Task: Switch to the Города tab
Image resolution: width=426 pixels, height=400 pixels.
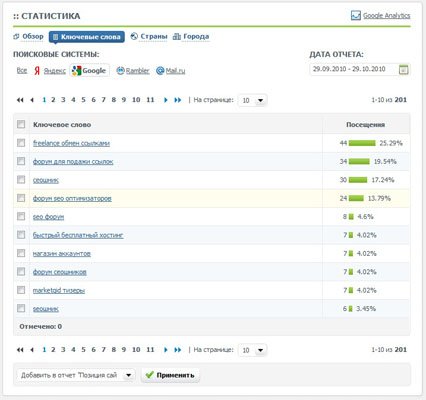Action: (191, 36)
